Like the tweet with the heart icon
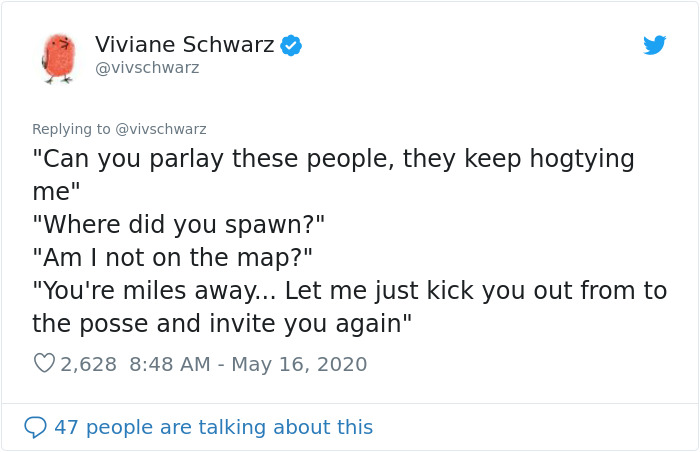This screenshot has height=452, width=700. coord(44,363)
